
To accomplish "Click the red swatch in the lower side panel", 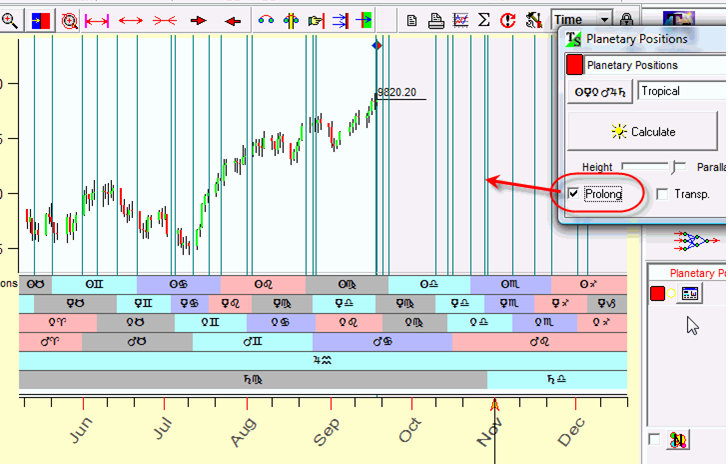I will point(657,294).
